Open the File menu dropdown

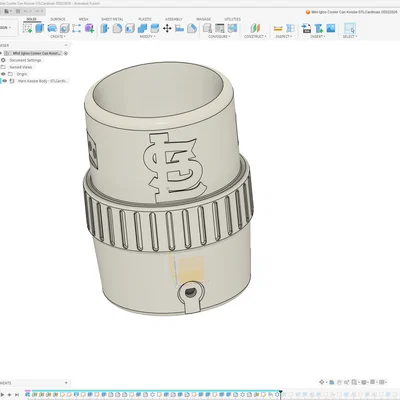pyautogui.click(x=7, y=11)
